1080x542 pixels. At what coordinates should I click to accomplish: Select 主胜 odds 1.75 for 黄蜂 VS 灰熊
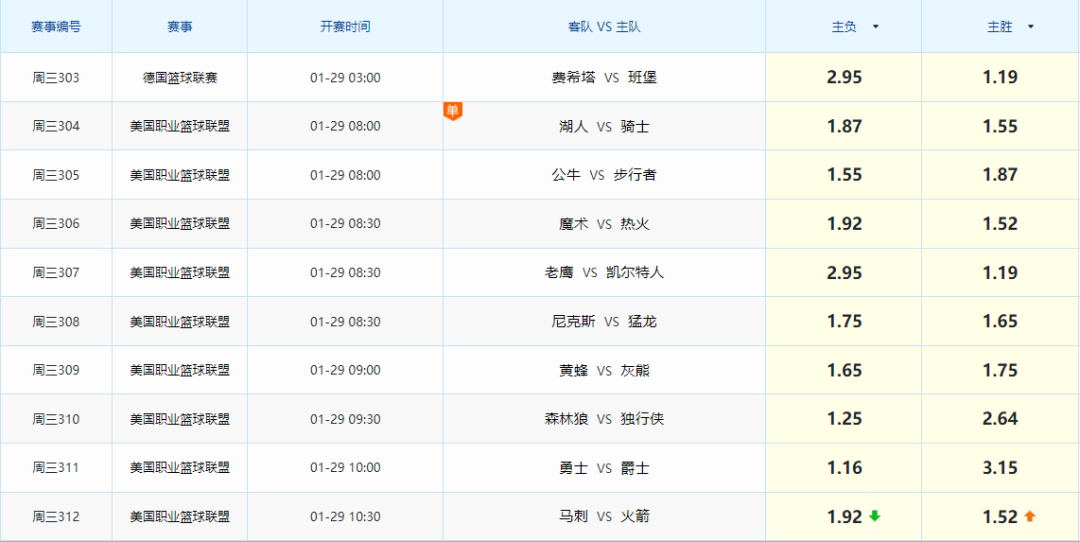click(1000, 371)
